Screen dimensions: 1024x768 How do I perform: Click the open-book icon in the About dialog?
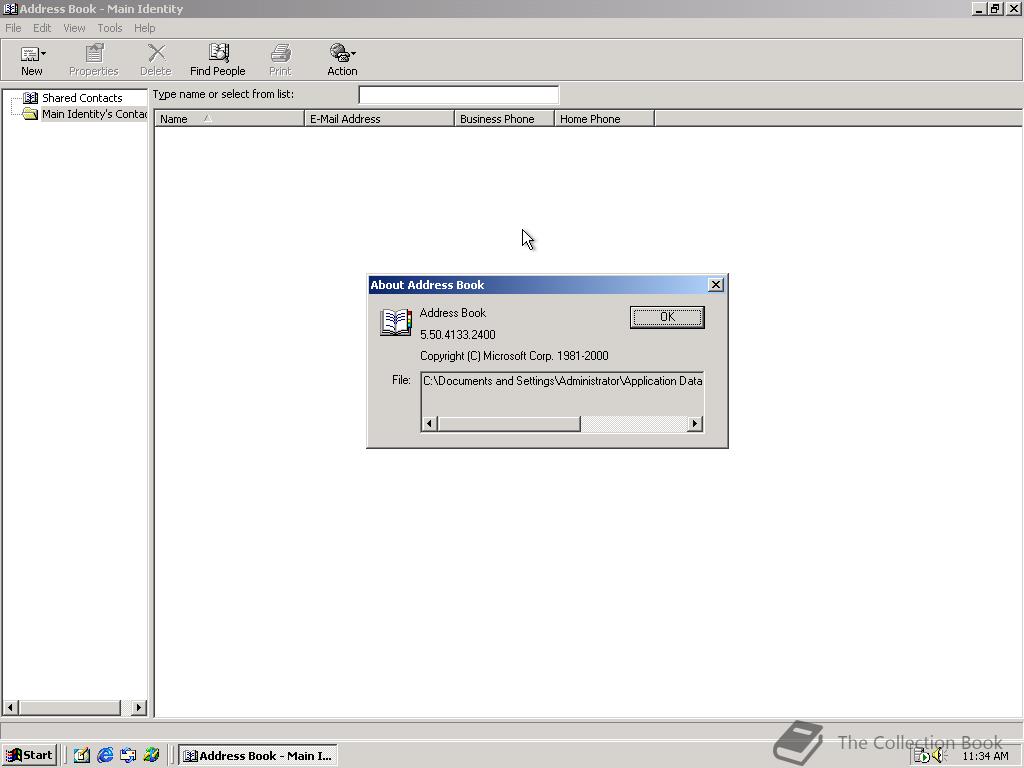click(x=396, y=323)
